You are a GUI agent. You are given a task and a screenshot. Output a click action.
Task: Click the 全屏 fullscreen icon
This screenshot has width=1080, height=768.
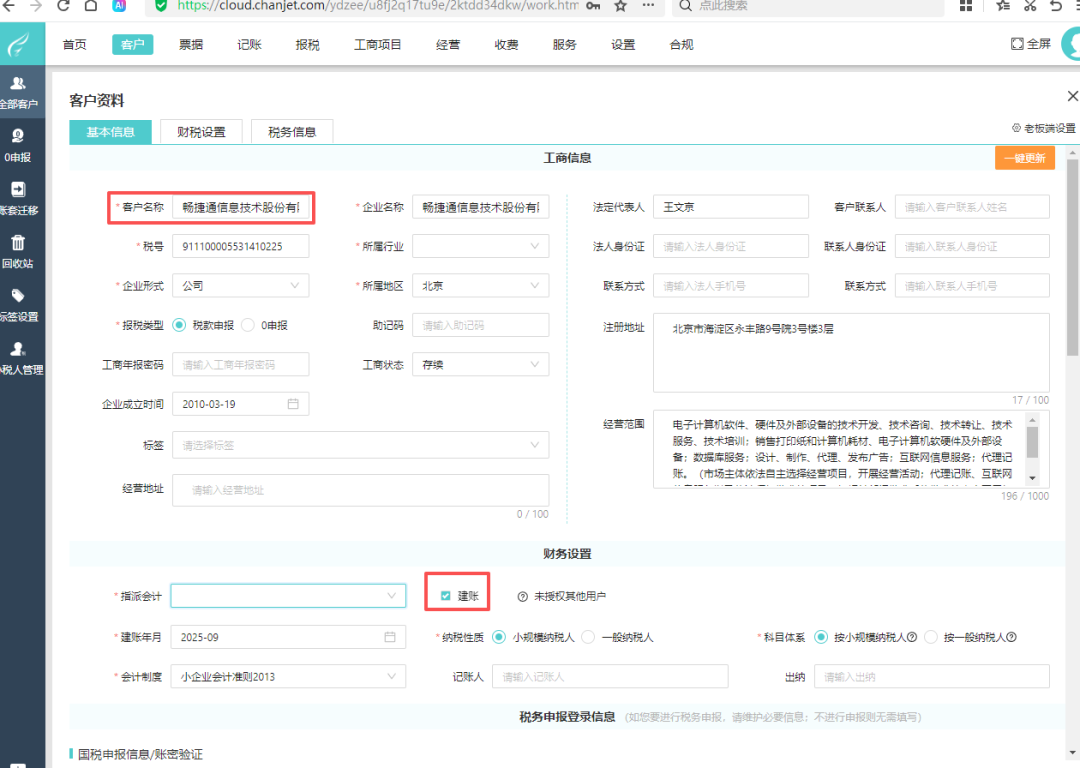coord(1017,44)
